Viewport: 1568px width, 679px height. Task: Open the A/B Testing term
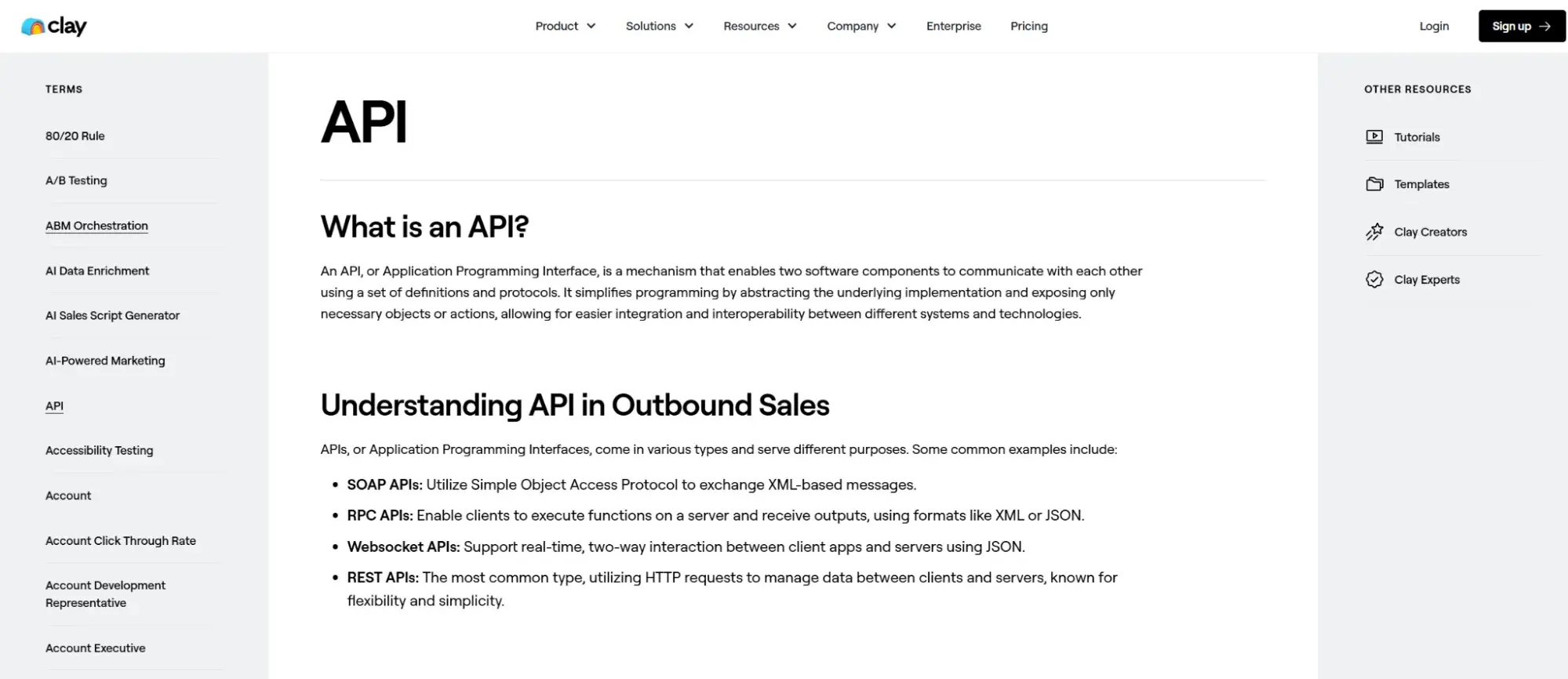click(76, 181)
